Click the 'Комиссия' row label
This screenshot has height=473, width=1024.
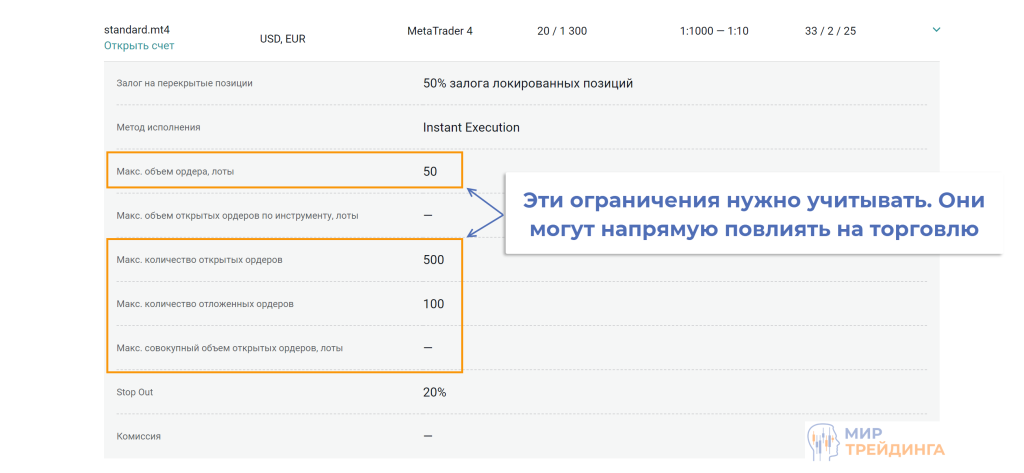139,436
